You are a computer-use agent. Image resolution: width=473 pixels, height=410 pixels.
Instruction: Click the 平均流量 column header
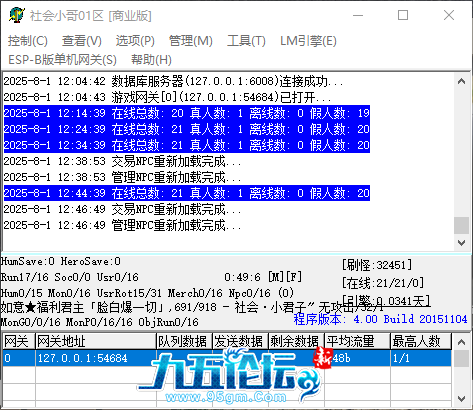358,341
